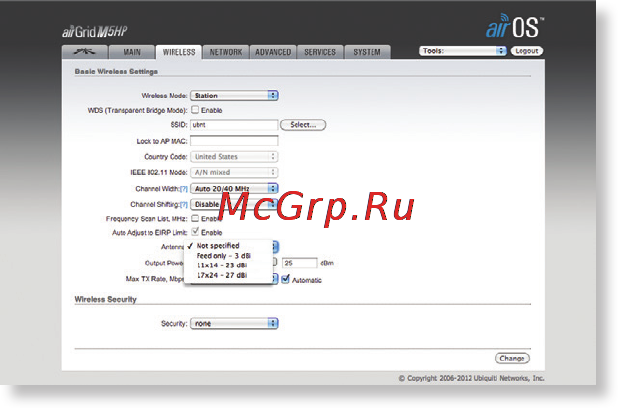Viewport: 620px width, 410px height.
Task: Go to the ADVANCED tab
Action: (x=273, y=52)
